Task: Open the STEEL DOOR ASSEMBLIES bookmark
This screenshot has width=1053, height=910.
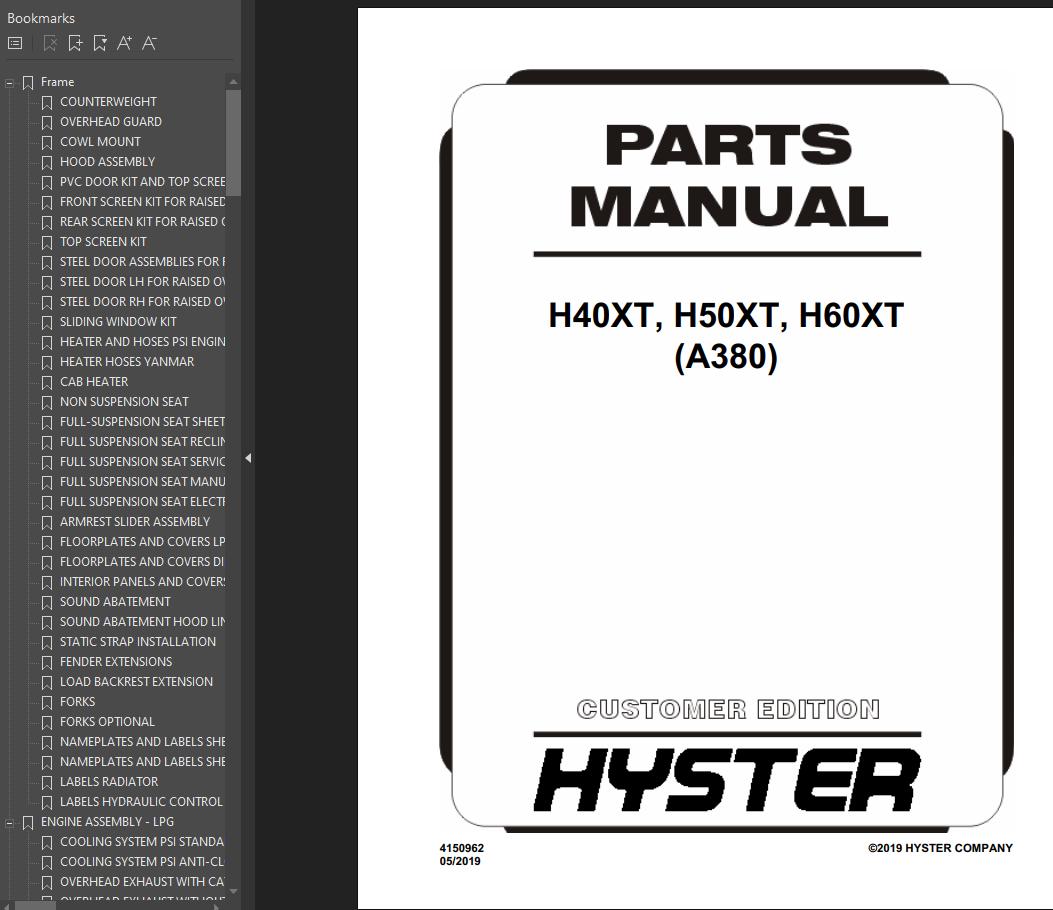Action: coord(142,261)
